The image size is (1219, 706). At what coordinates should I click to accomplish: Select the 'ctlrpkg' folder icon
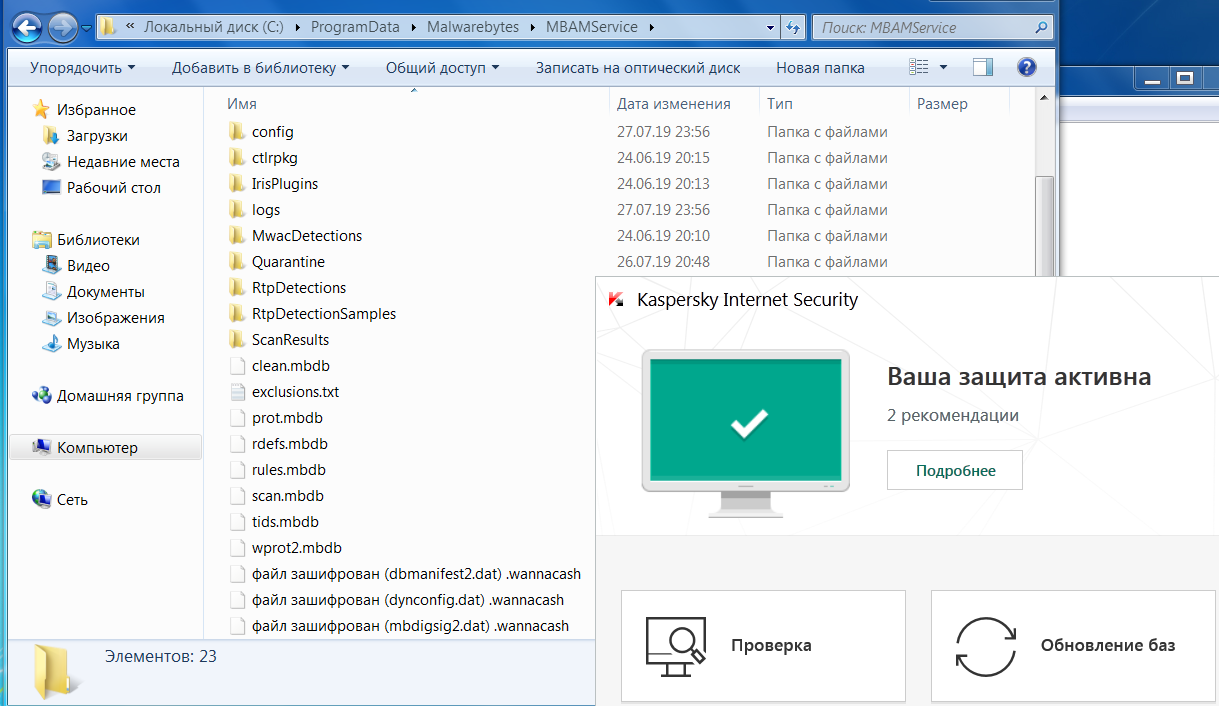tap(236, 158)
